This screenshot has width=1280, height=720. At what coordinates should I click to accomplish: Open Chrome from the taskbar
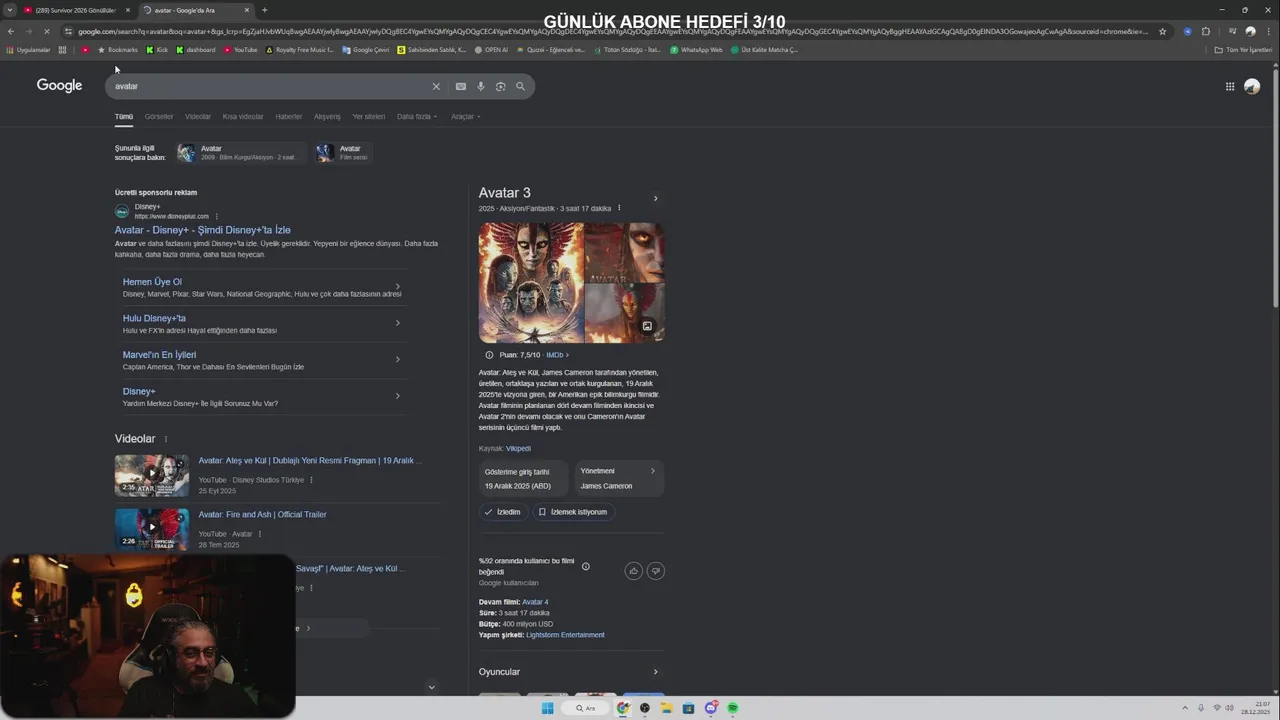click(x=623, y=708)
